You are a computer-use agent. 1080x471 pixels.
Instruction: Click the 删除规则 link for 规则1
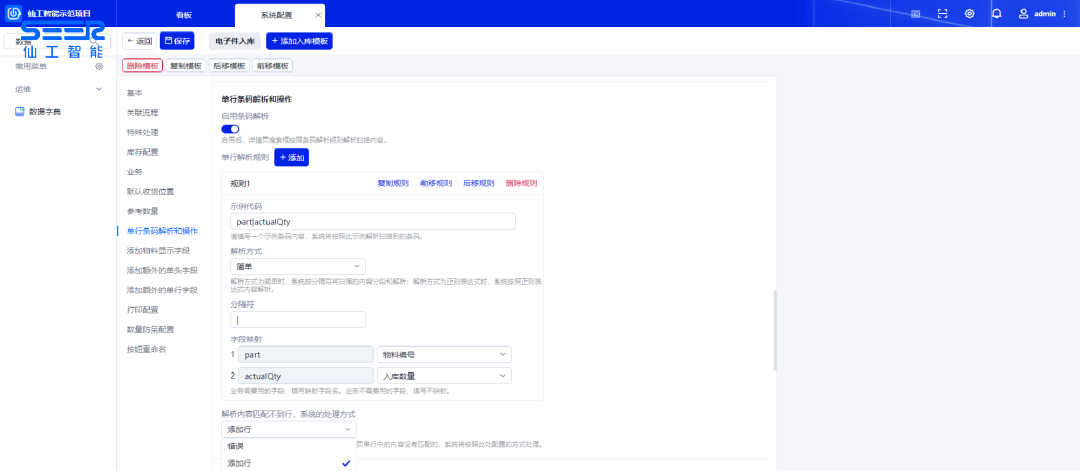(x=521, y=183)
